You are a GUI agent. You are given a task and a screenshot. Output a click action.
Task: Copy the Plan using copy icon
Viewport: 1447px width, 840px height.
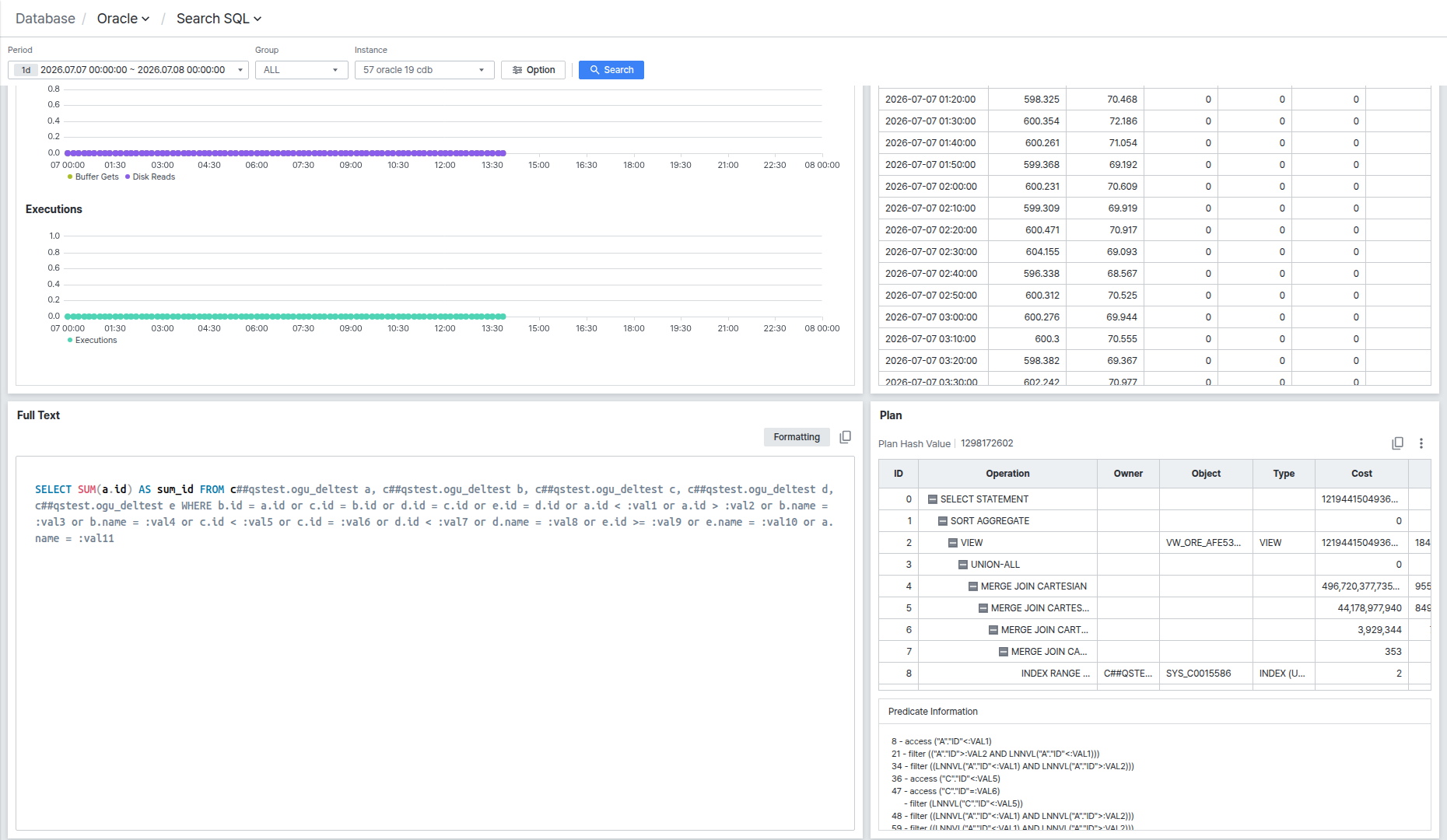click(x=1397, y=443)
